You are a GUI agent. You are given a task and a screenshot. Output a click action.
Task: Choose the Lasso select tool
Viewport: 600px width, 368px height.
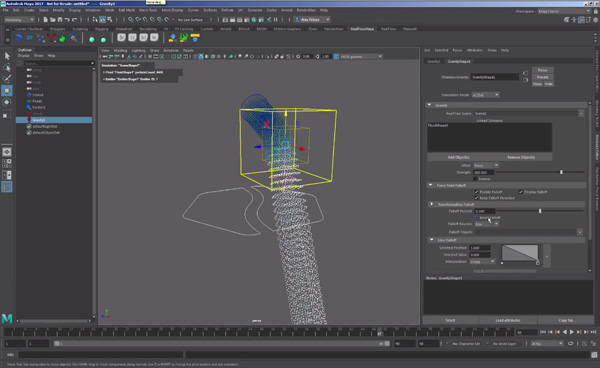pos(7,68)
